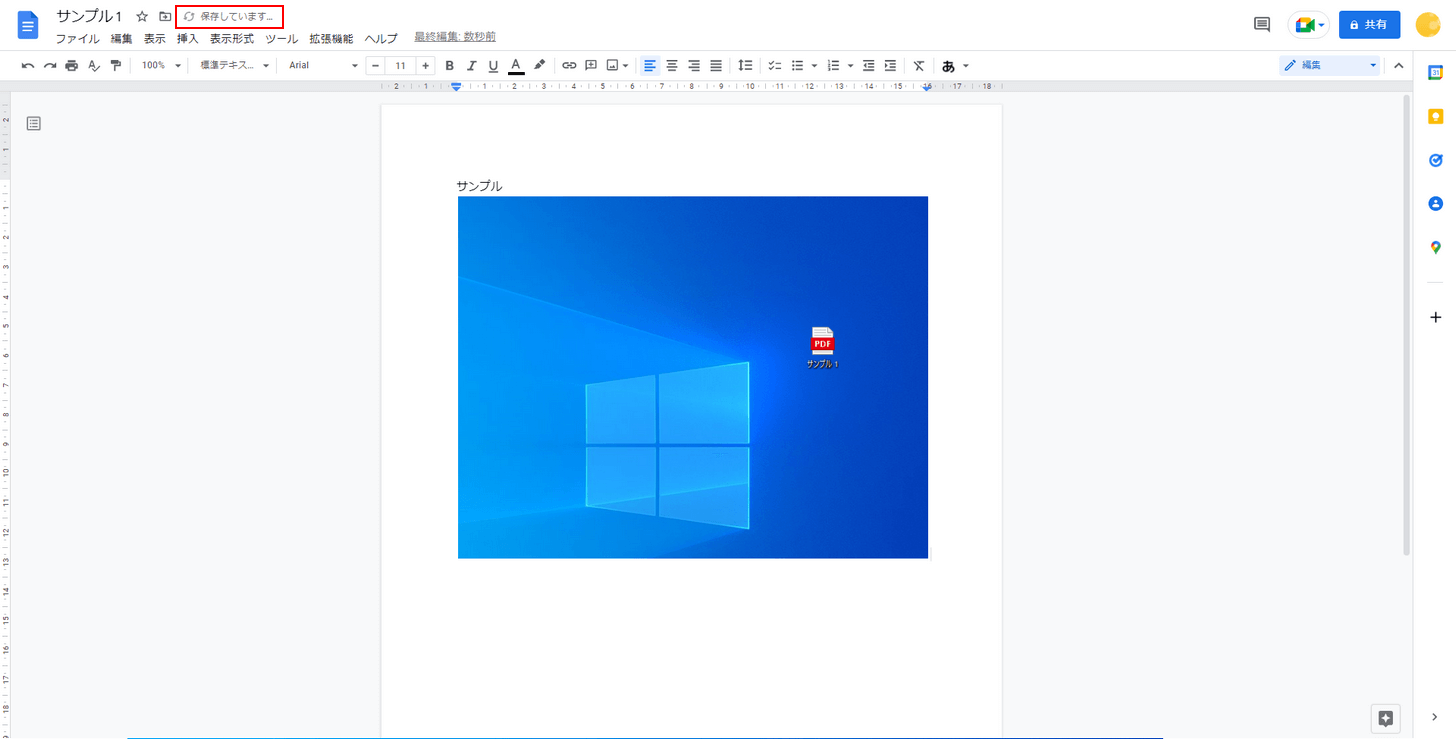
Task: Decrease the indent
Action: (868, 66)
